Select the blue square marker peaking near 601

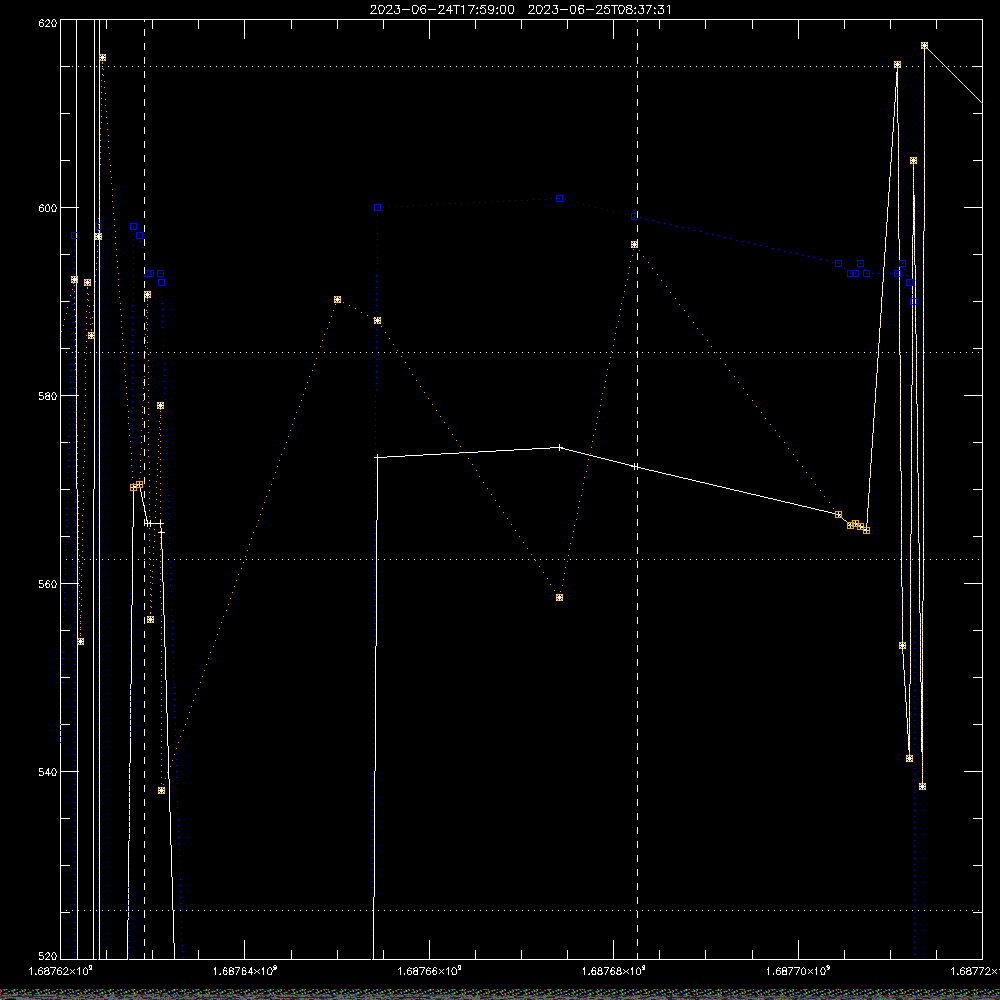pyautogui.click(x=559, y=198)
